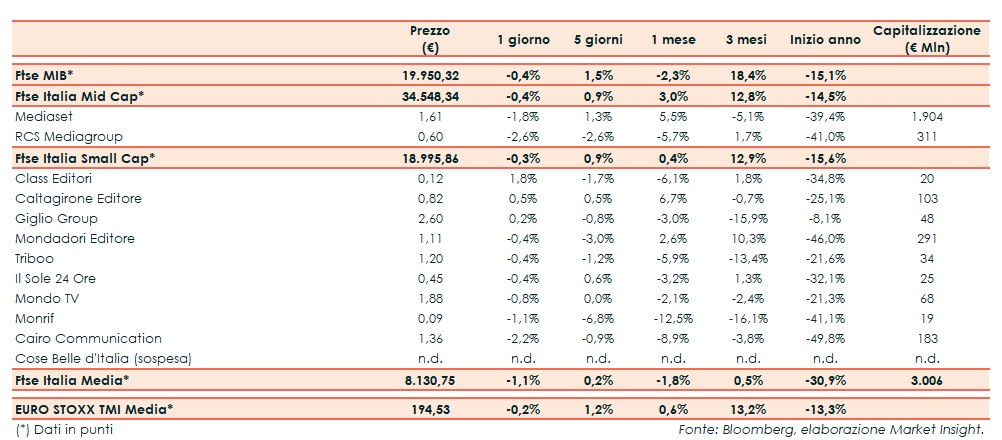
Task: Click the Cairo Communication row label
Action: click(x=88, y=339)
